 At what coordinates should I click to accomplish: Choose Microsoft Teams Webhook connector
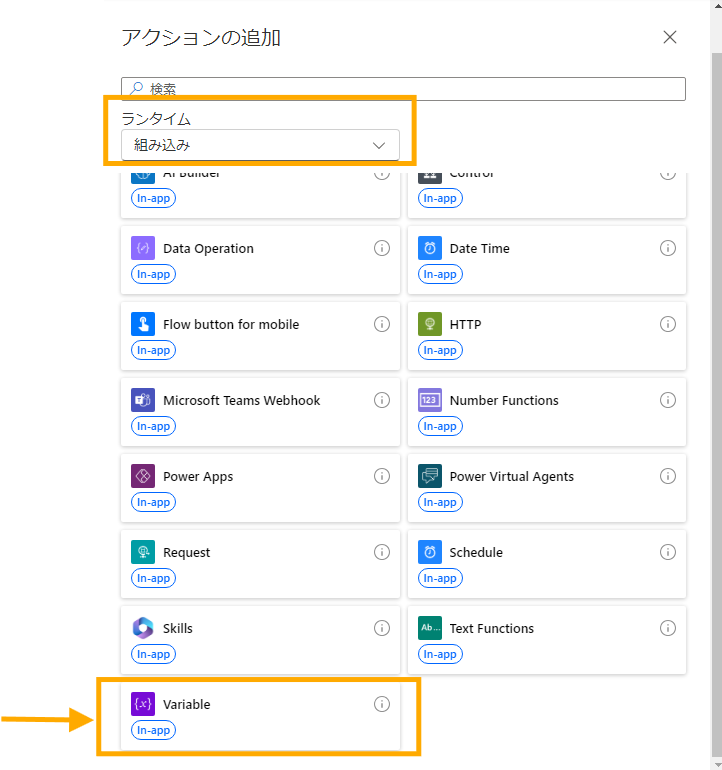260,412
